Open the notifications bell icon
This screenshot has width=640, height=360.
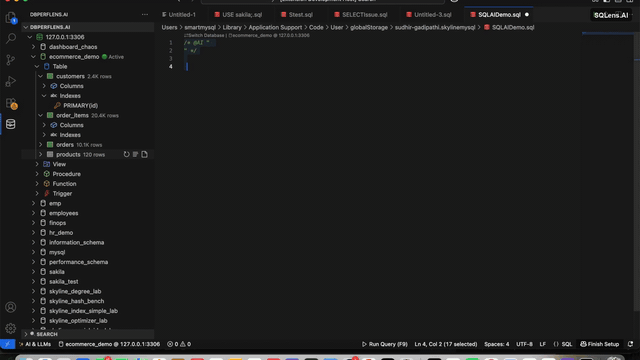630,344
